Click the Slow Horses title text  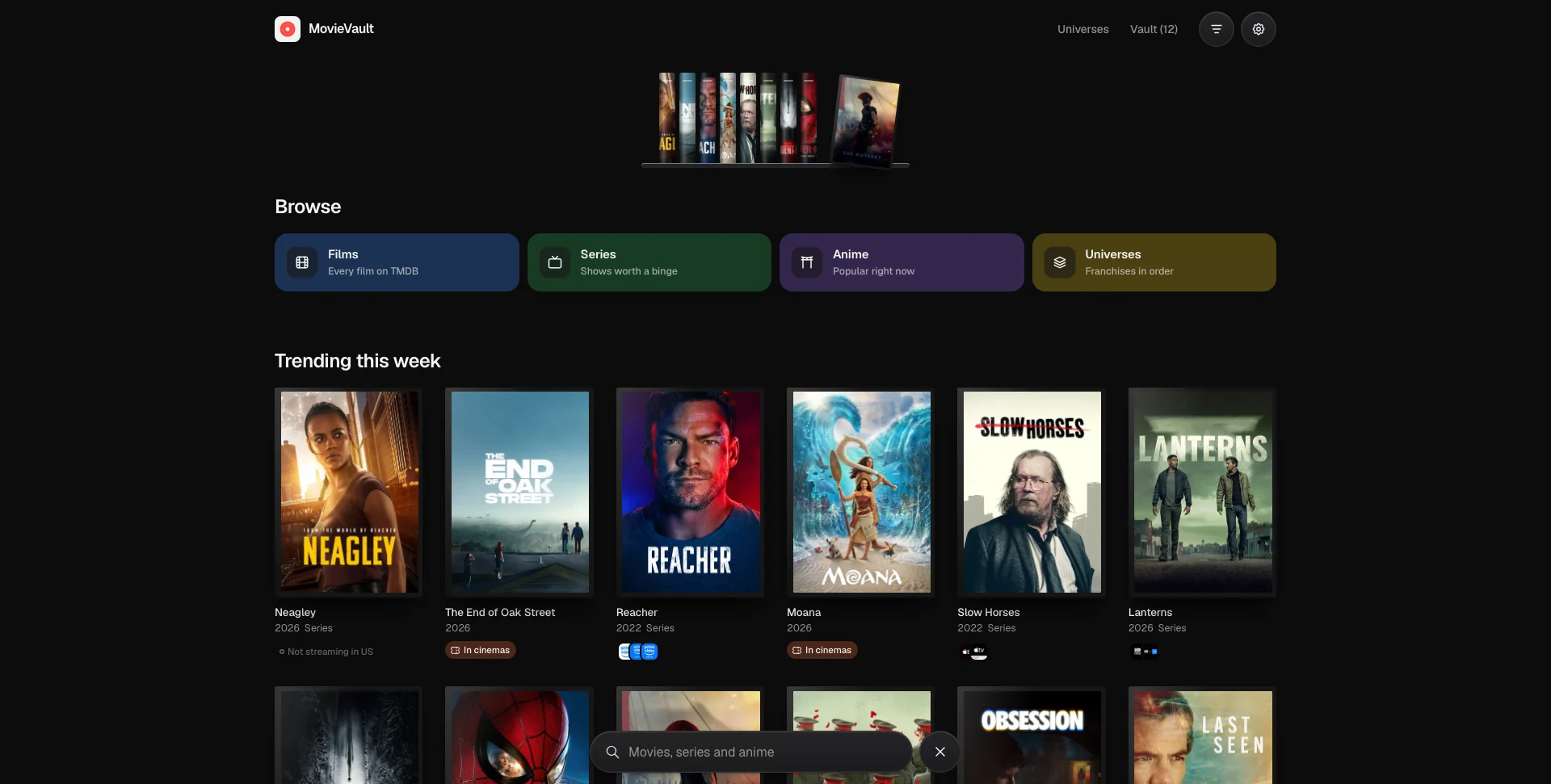tap(989, 612)
